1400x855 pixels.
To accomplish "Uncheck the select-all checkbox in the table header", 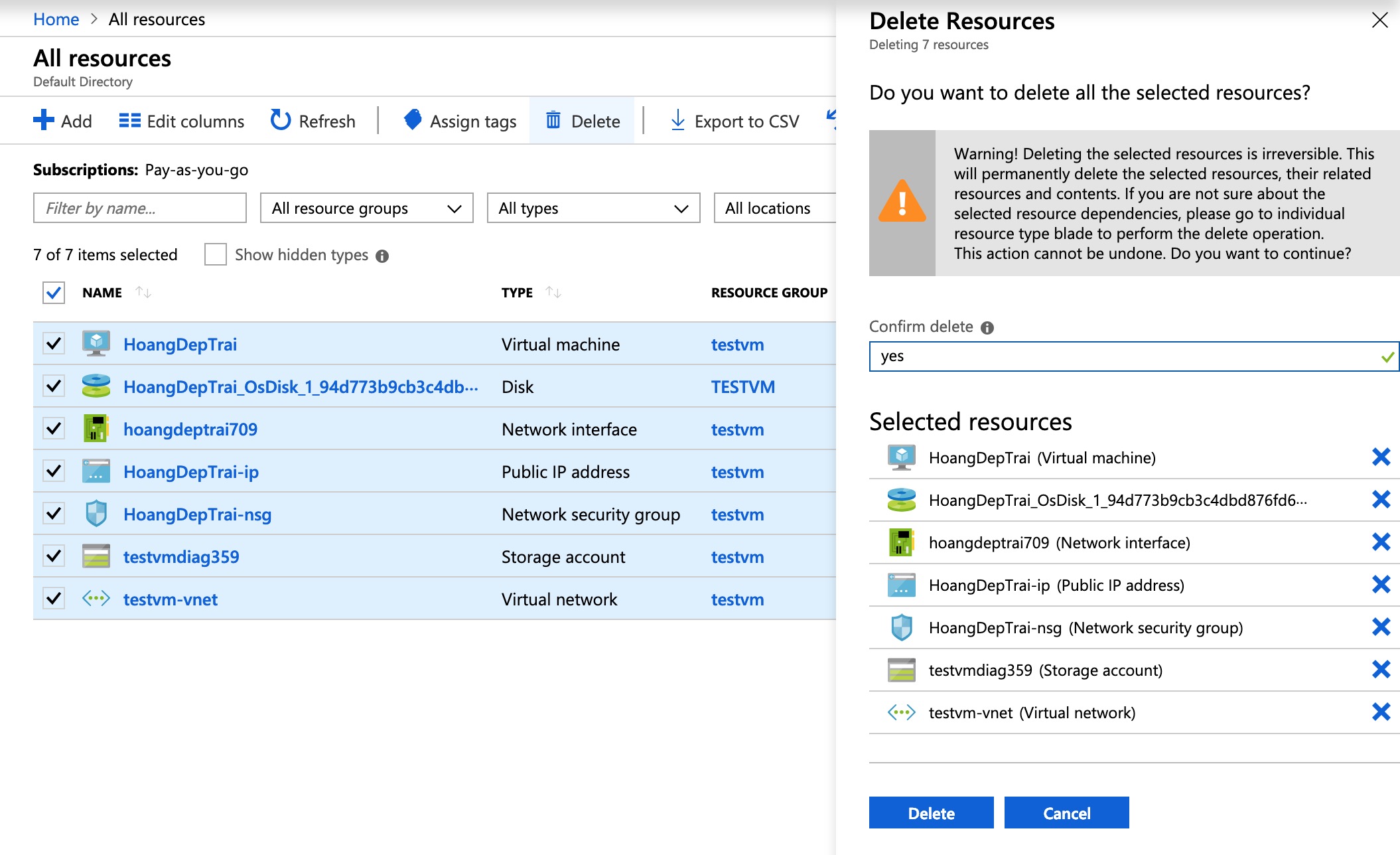I will [54, 293].
